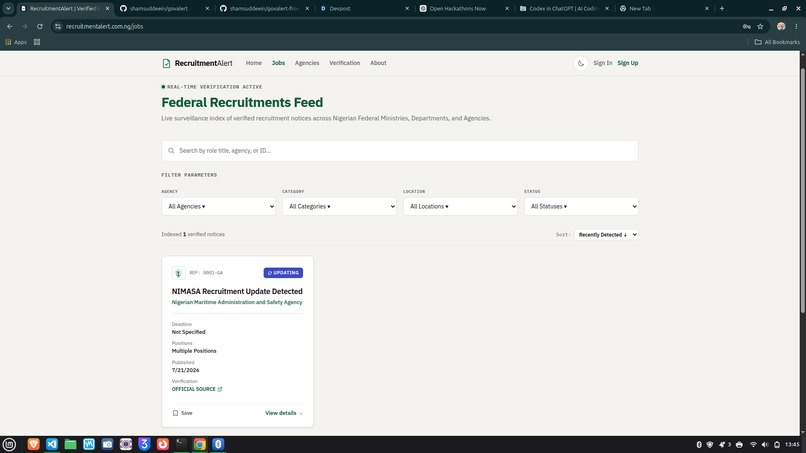Screen dimensions: 806x453
Task: Click the tab groups grid icon in bookmarks bar
Action: [x=37, y=42]
